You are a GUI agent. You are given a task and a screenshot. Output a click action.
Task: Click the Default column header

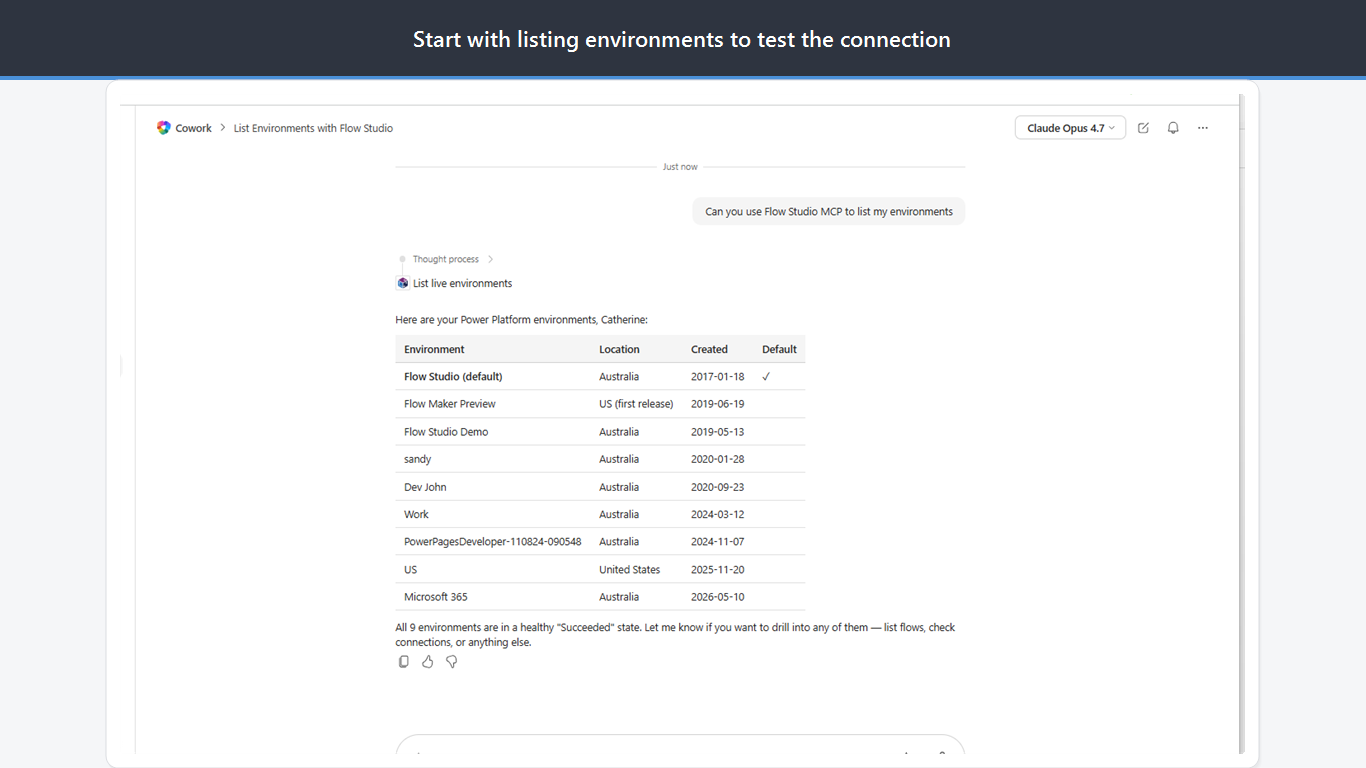(x=779, y=349)
